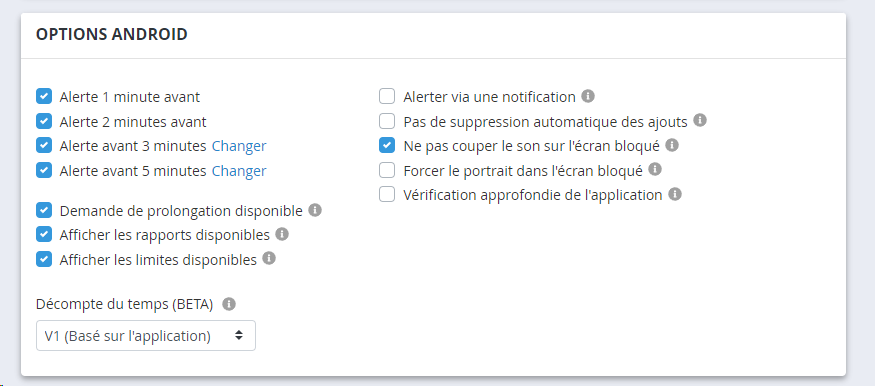Click info icon for Pas de suppression automatique
The height and width of the screenshot is (386, 875).
point(700,120)
